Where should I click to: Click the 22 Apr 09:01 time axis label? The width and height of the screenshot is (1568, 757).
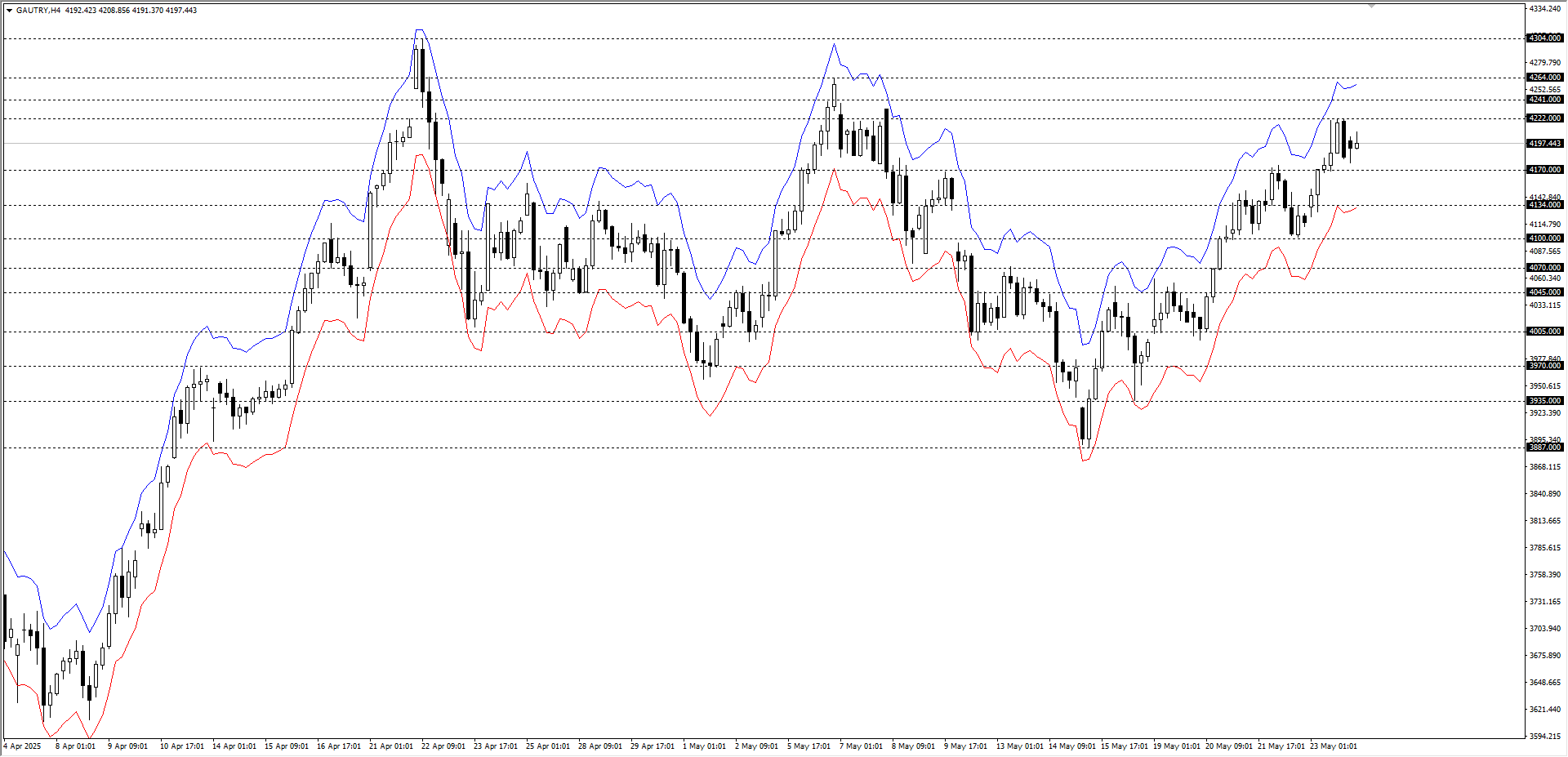click(x=443, y=746)
